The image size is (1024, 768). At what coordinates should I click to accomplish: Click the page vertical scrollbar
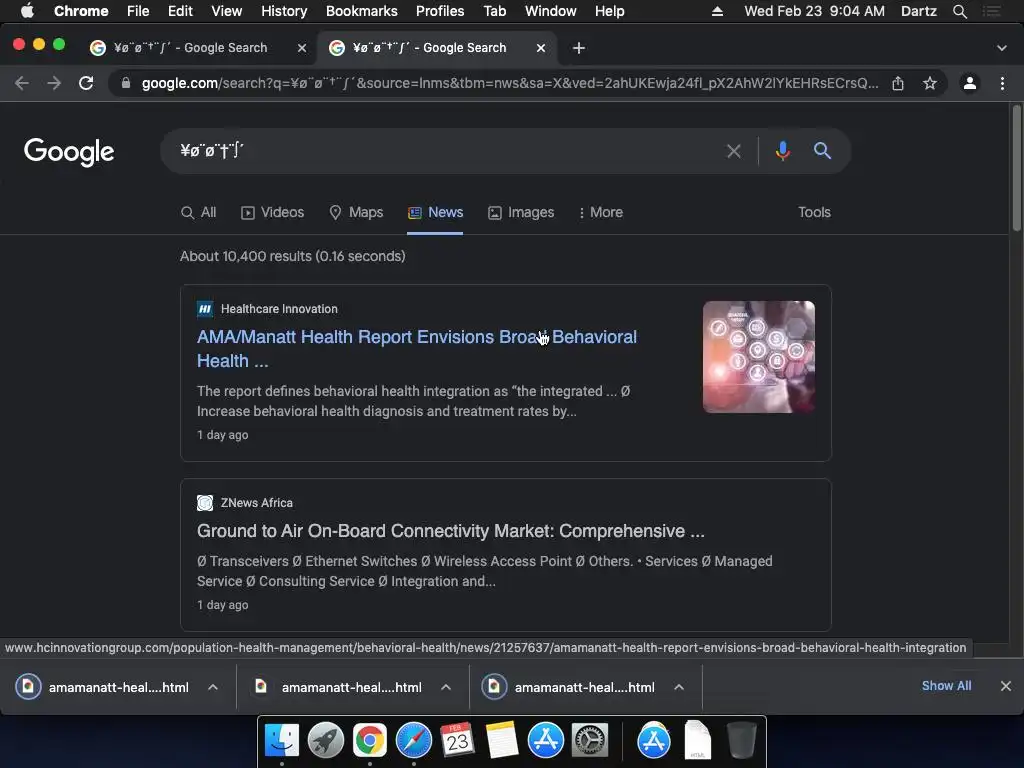1016,167
